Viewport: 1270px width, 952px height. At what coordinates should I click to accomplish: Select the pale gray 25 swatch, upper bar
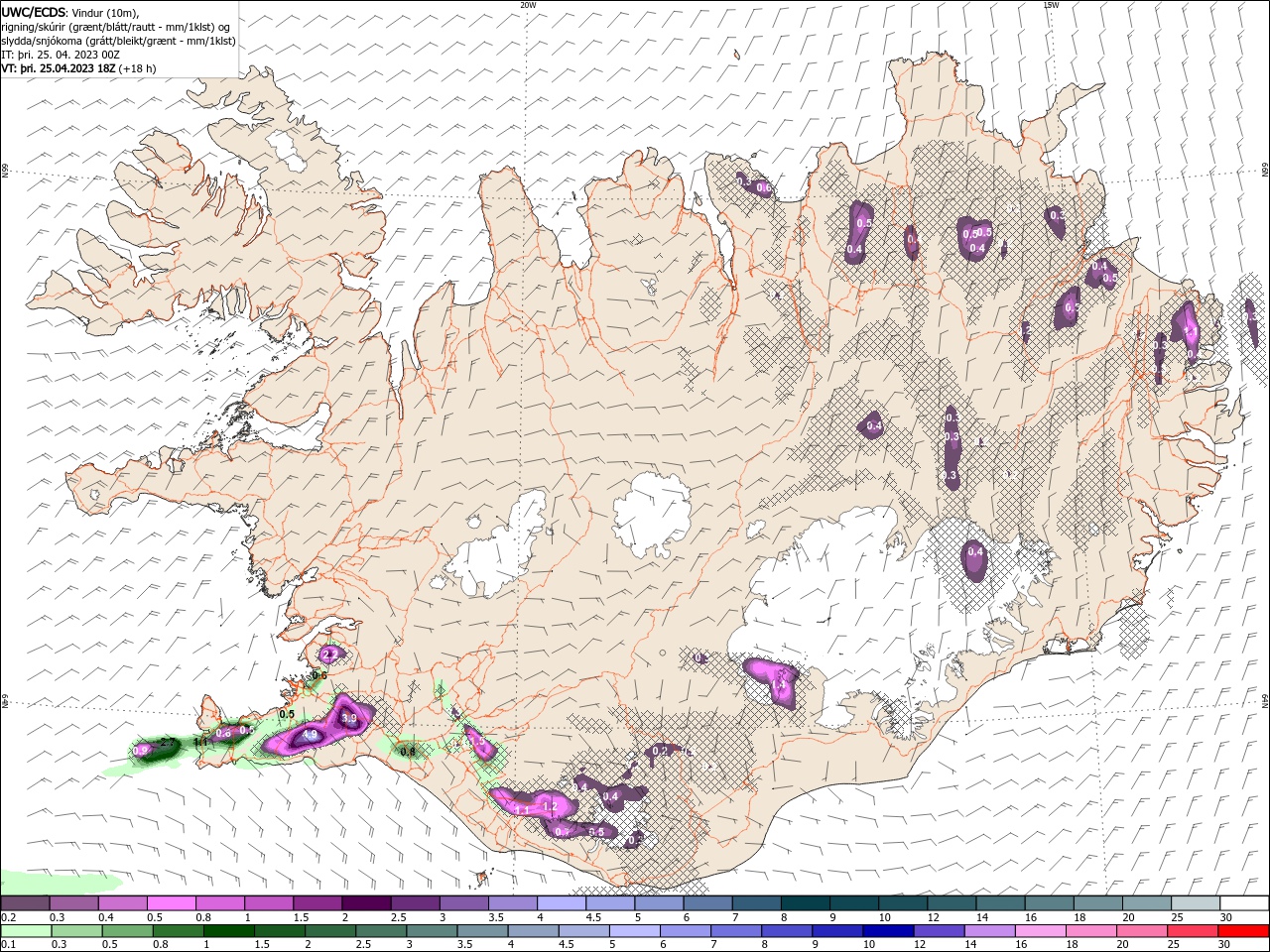(1196, 903)
